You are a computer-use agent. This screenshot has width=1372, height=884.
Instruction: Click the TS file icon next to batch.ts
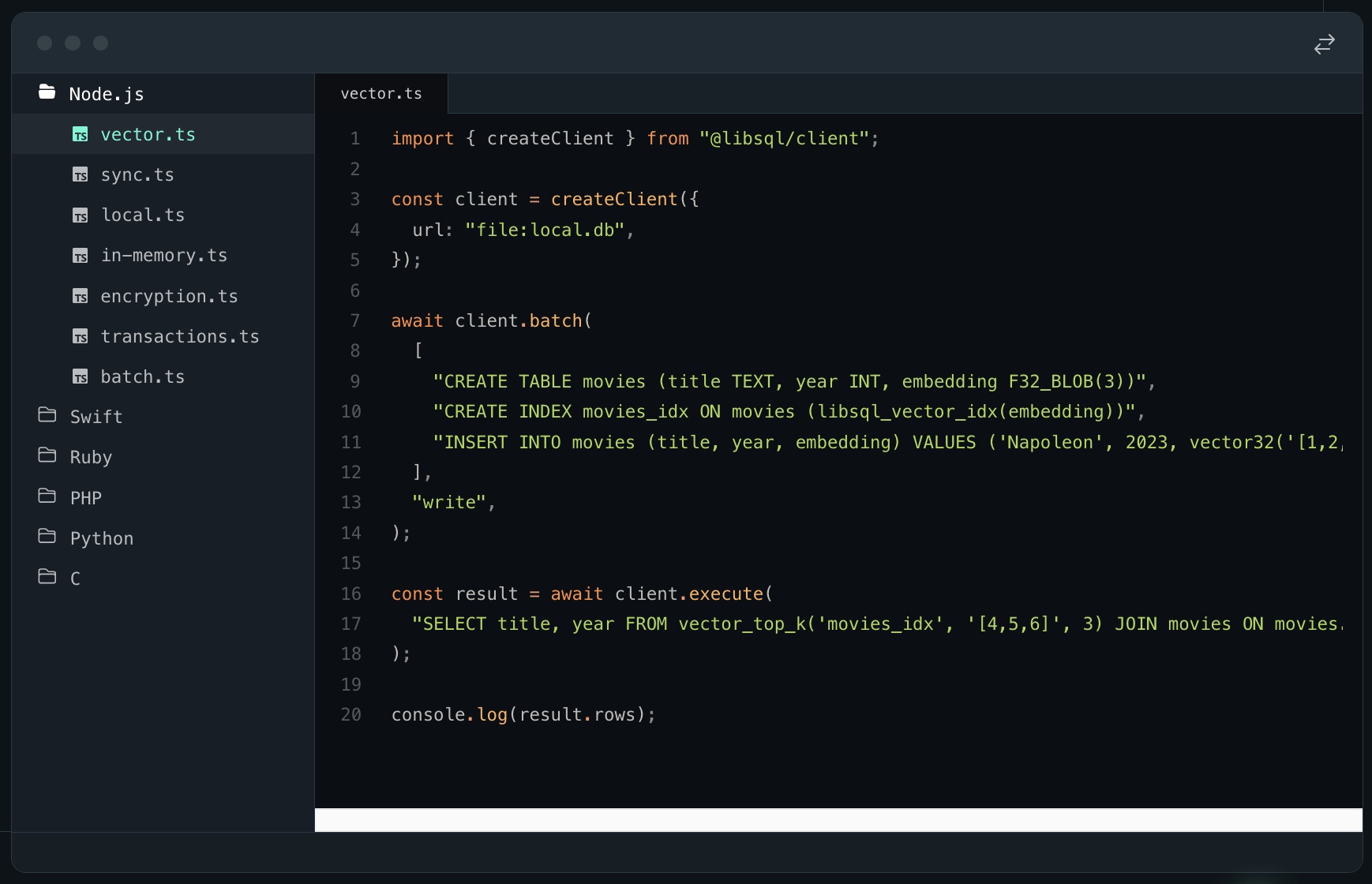[81, 377]
